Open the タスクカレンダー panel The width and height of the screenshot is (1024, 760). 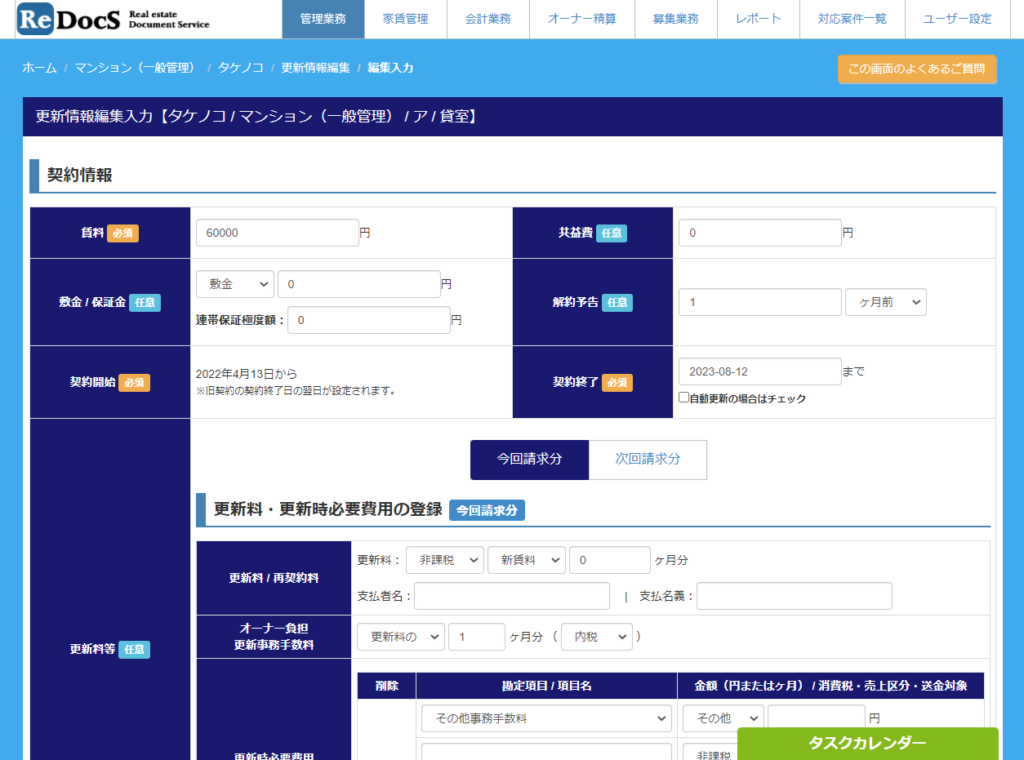[867, 743]
